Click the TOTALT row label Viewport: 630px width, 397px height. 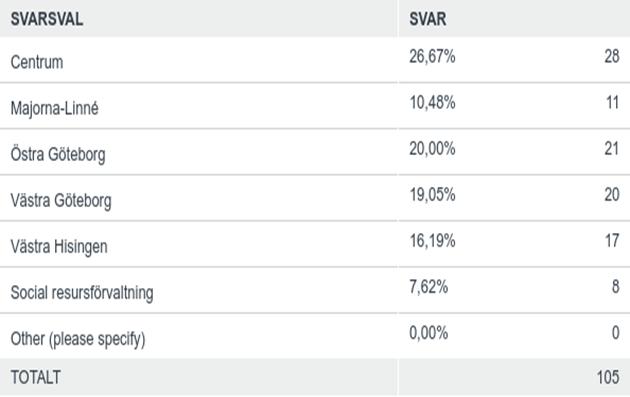[x=35, y=377]
